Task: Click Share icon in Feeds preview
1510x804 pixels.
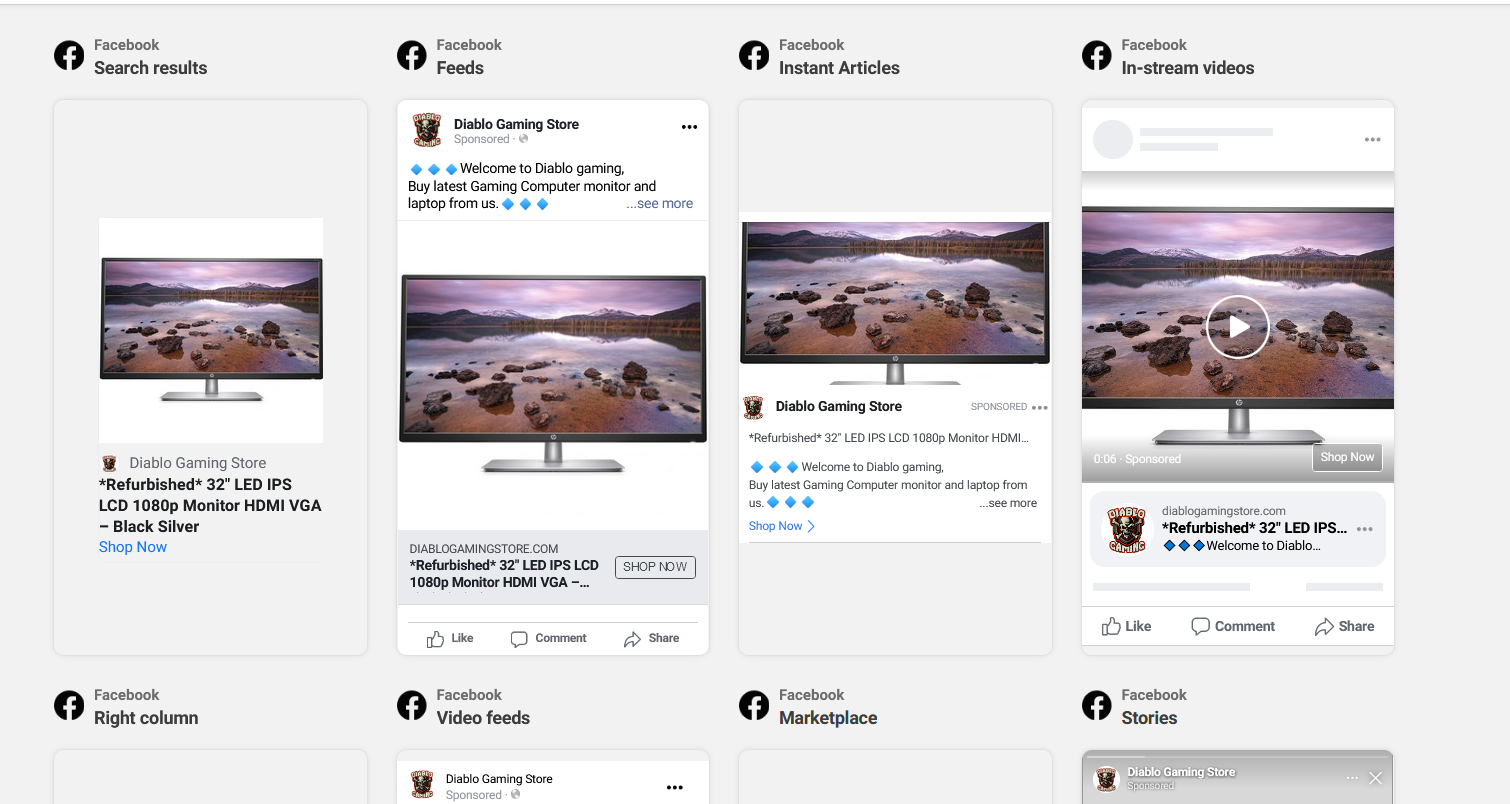Action: pyautogui.click(x=632, y=639)
